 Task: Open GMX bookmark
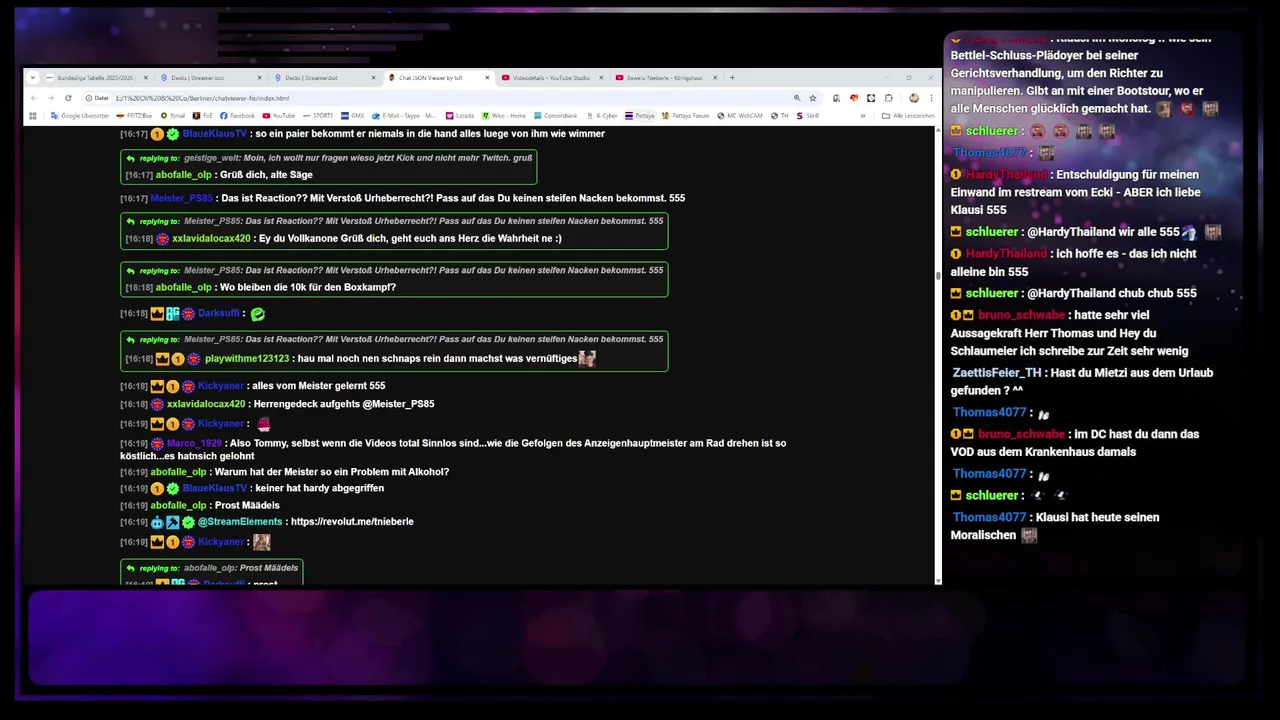(x=352, y=116)
